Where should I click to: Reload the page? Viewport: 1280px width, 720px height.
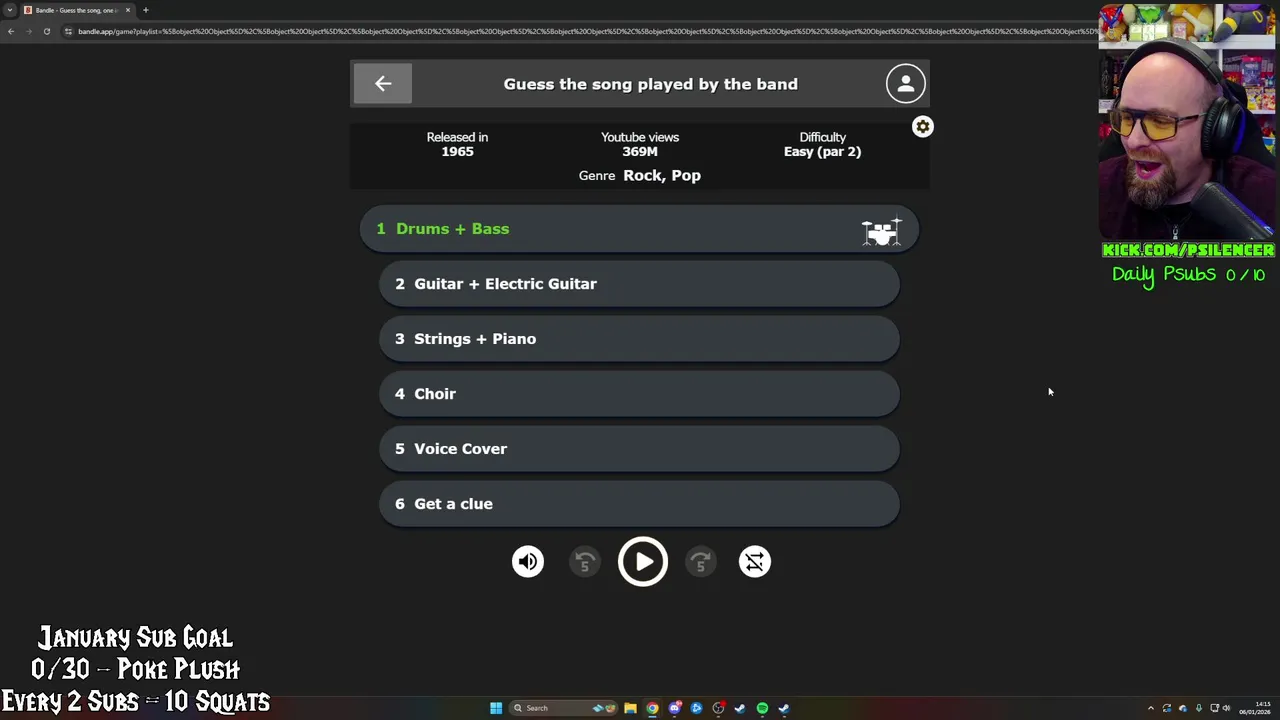[47, 31]
